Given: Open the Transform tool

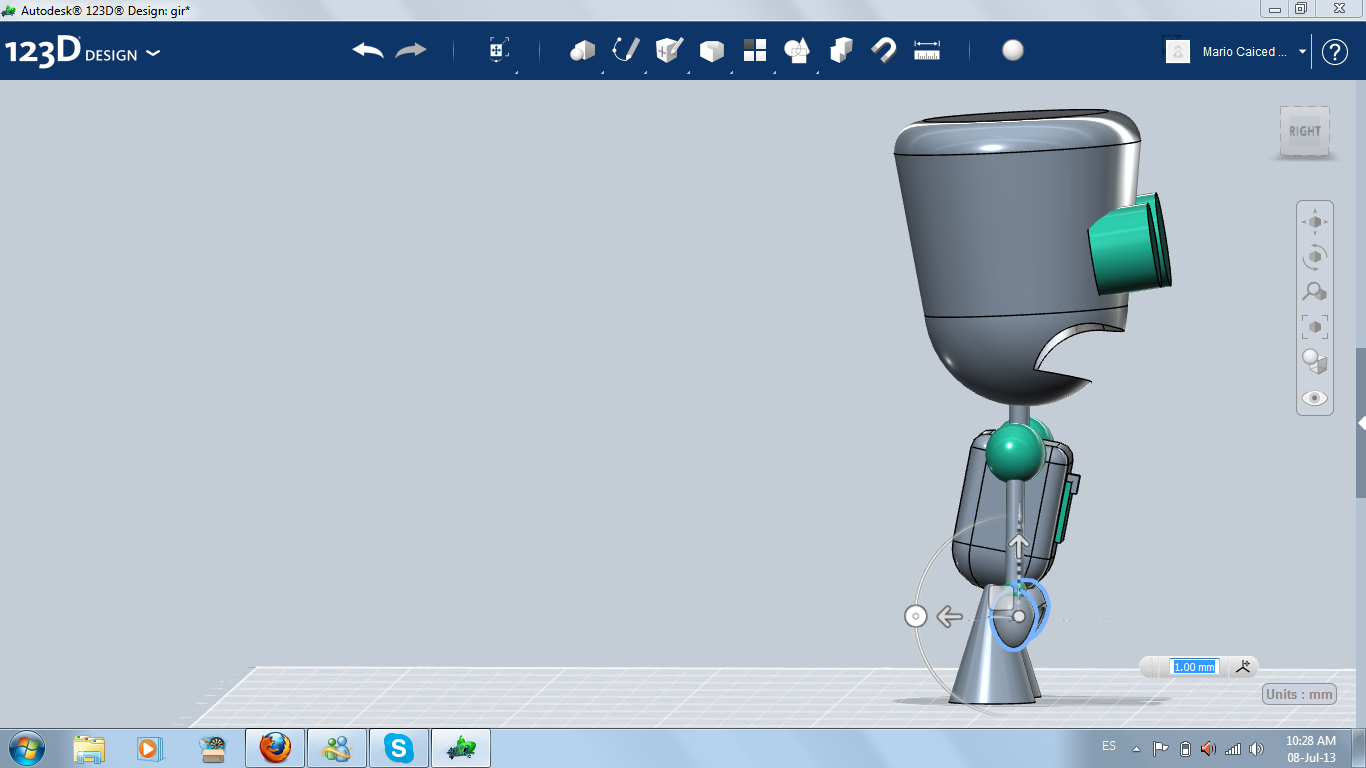Looking at the screenshot, I should coord(499,51).
